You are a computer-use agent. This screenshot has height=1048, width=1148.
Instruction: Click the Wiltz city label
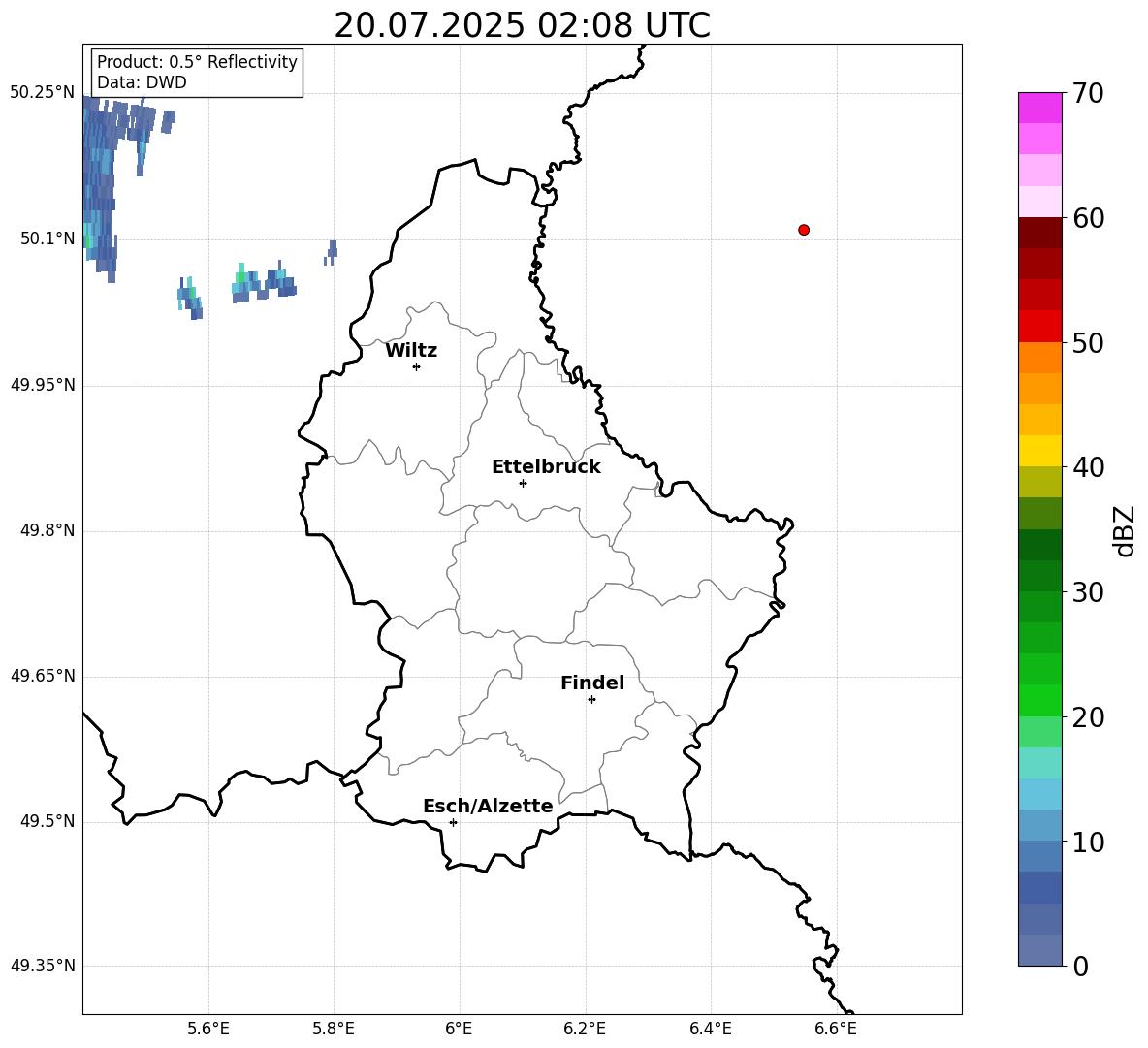(x=411, y=351)
